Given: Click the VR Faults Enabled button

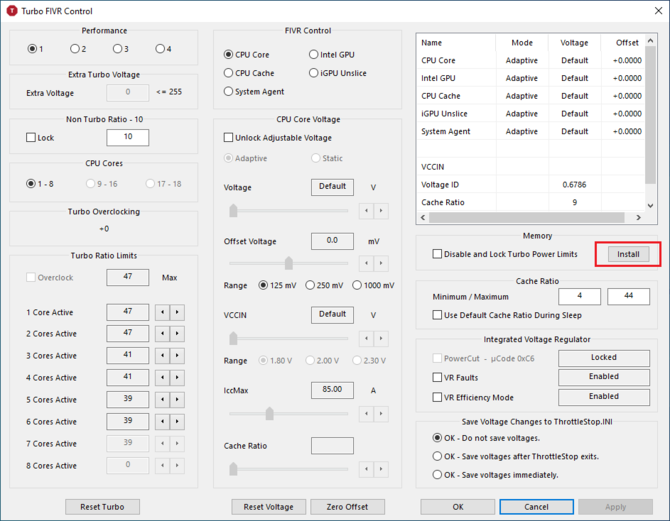Looking at the screenshot, I should (604, 377).
